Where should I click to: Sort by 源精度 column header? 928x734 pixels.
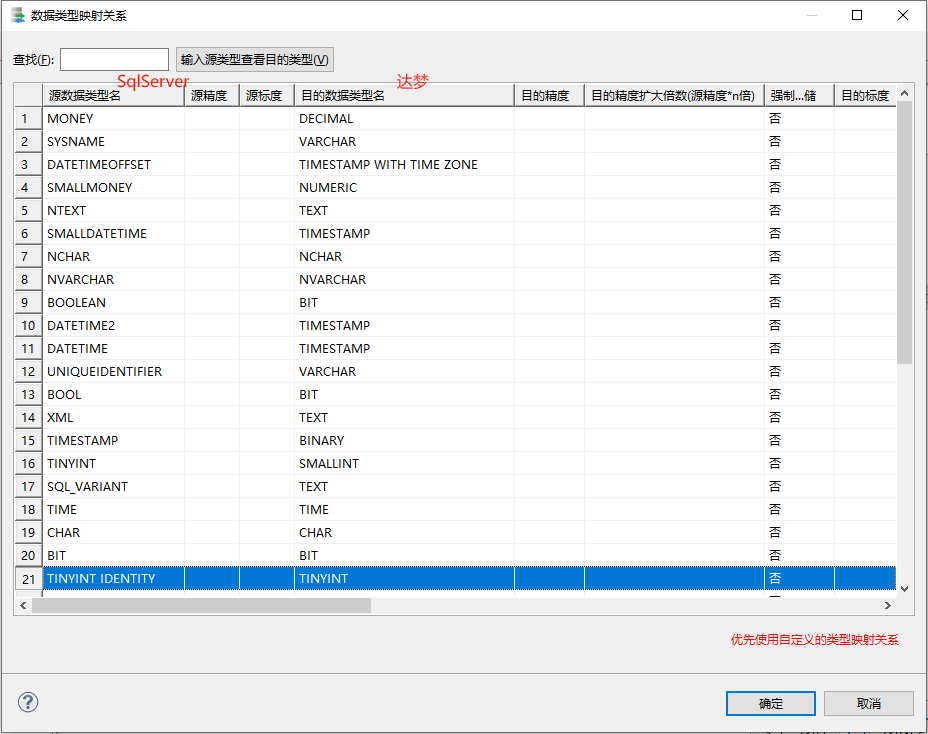[x=212, y=95]
